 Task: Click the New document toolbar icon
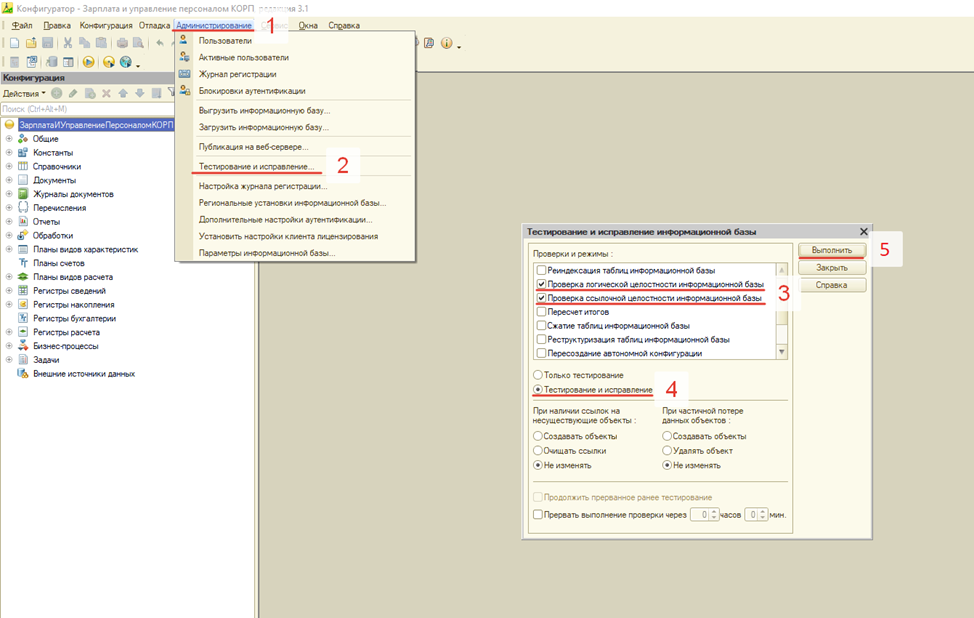[14, 43]
